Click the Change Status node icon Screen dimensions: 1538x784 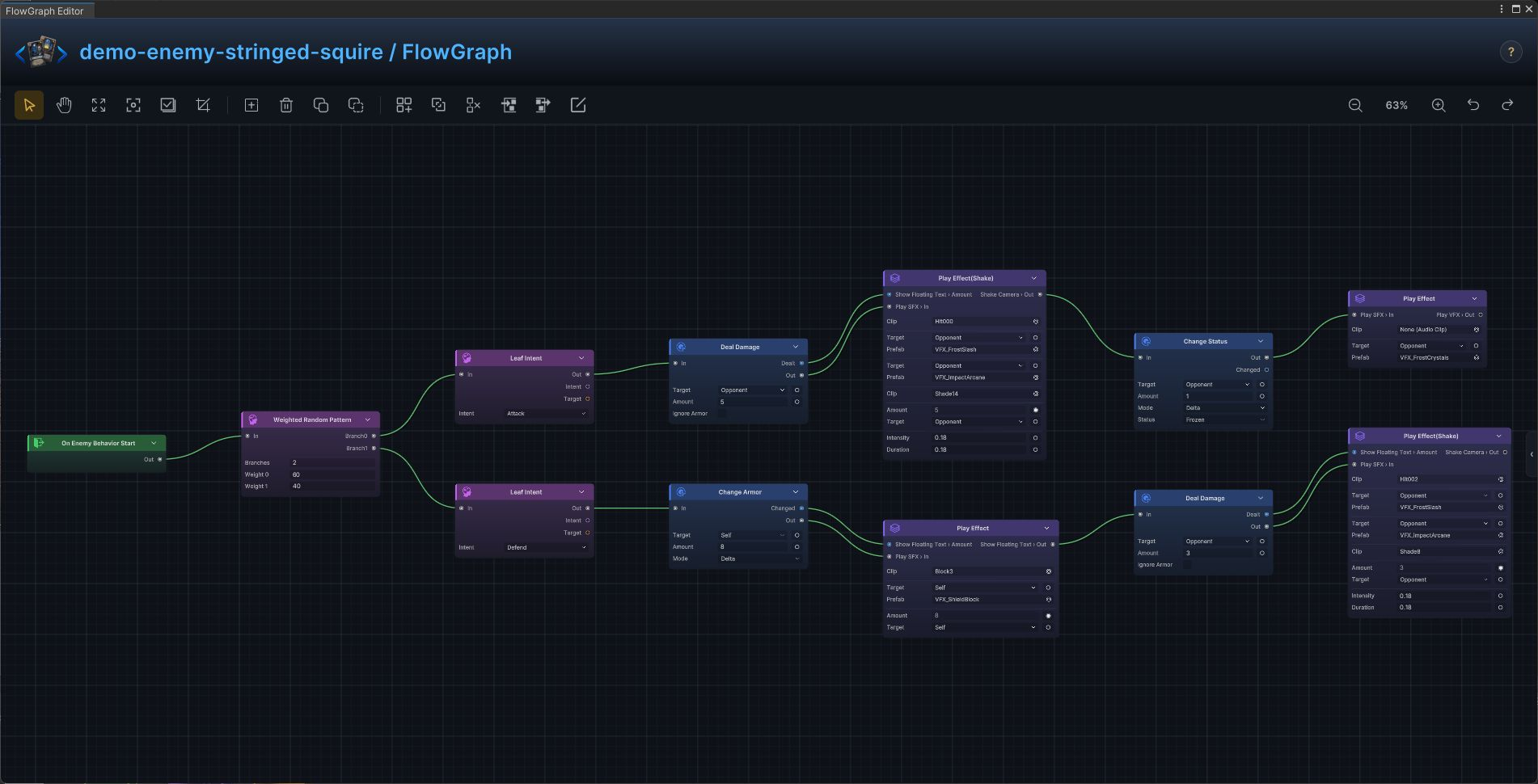tap(1146, 341)
